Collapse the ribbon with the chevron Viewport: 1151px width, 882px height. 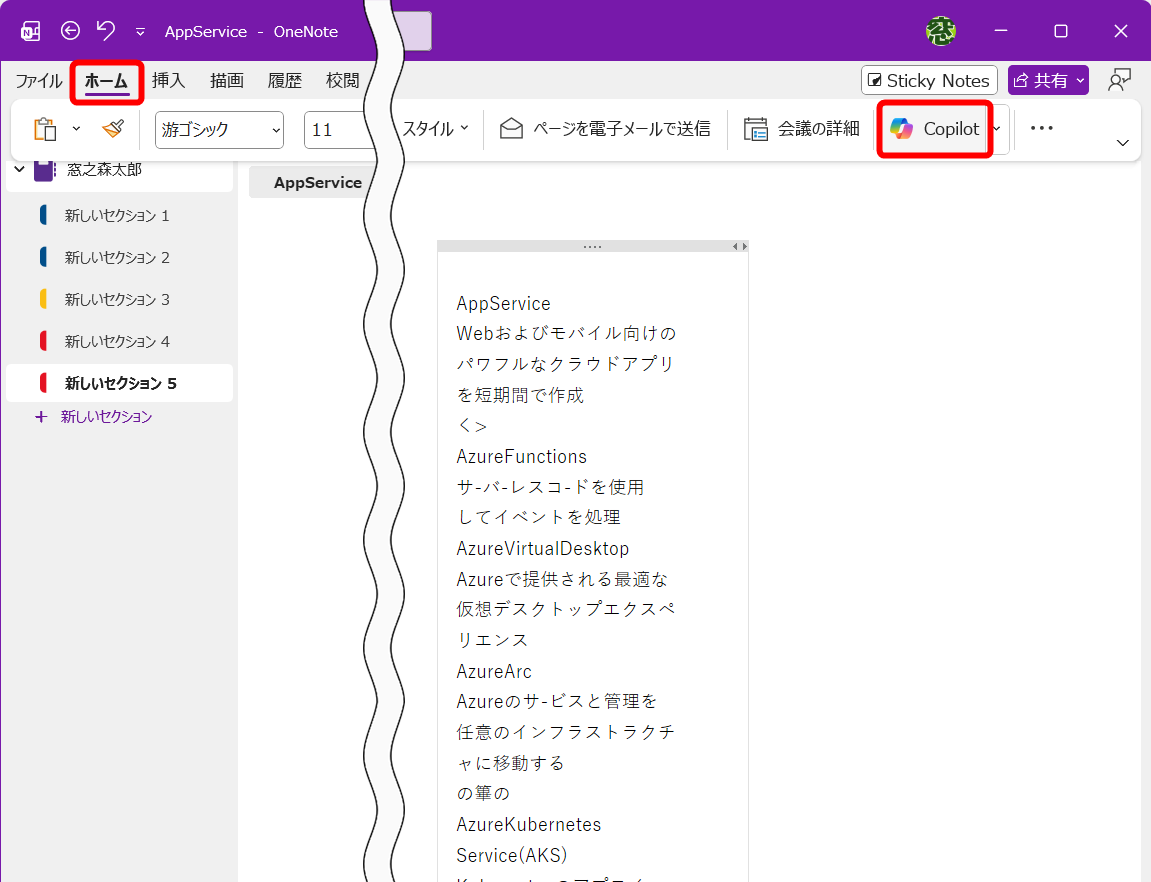[1122, 143]
